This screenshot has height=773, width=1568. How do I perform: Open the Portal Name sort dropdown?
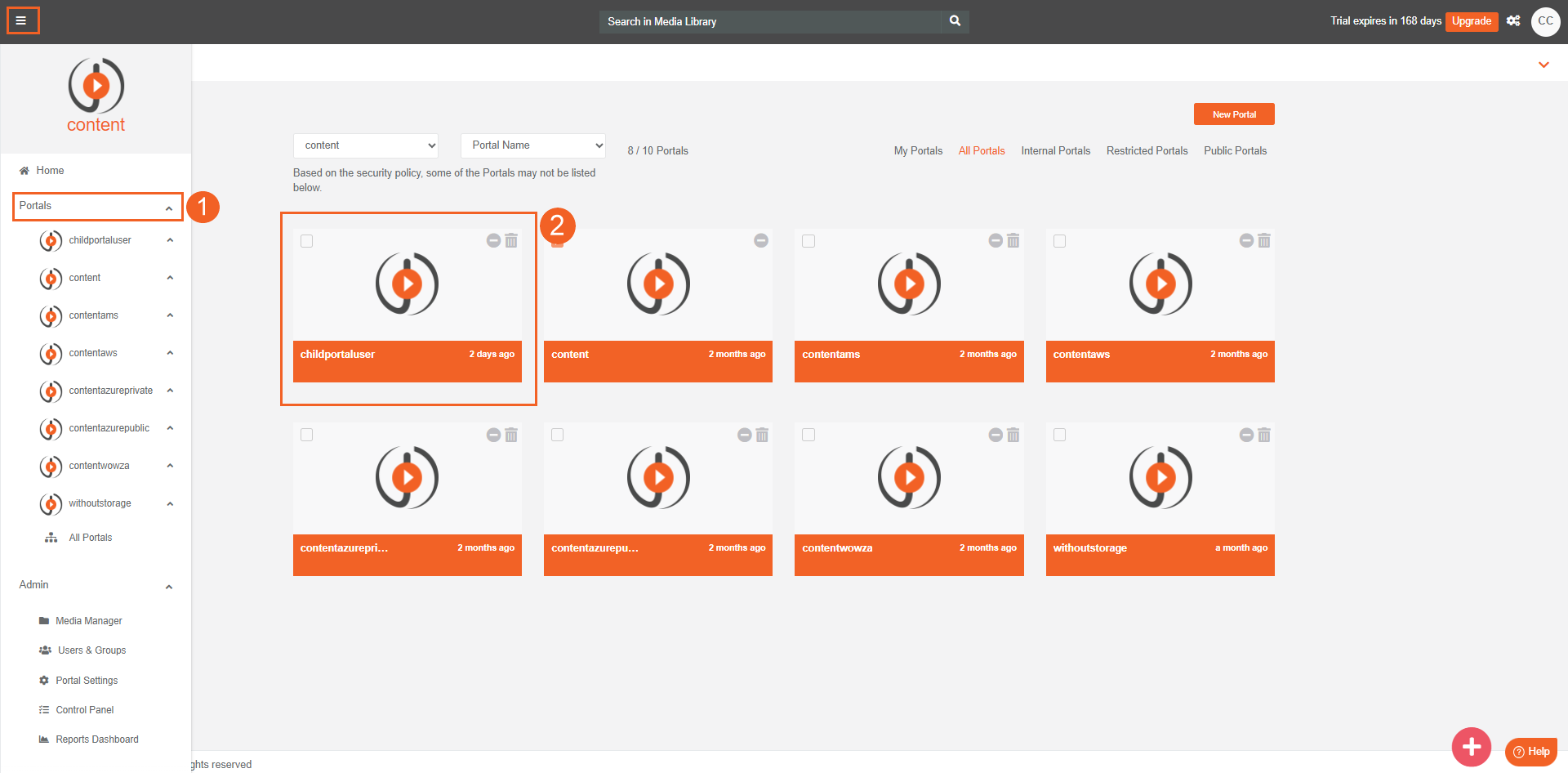pos(532,145)
